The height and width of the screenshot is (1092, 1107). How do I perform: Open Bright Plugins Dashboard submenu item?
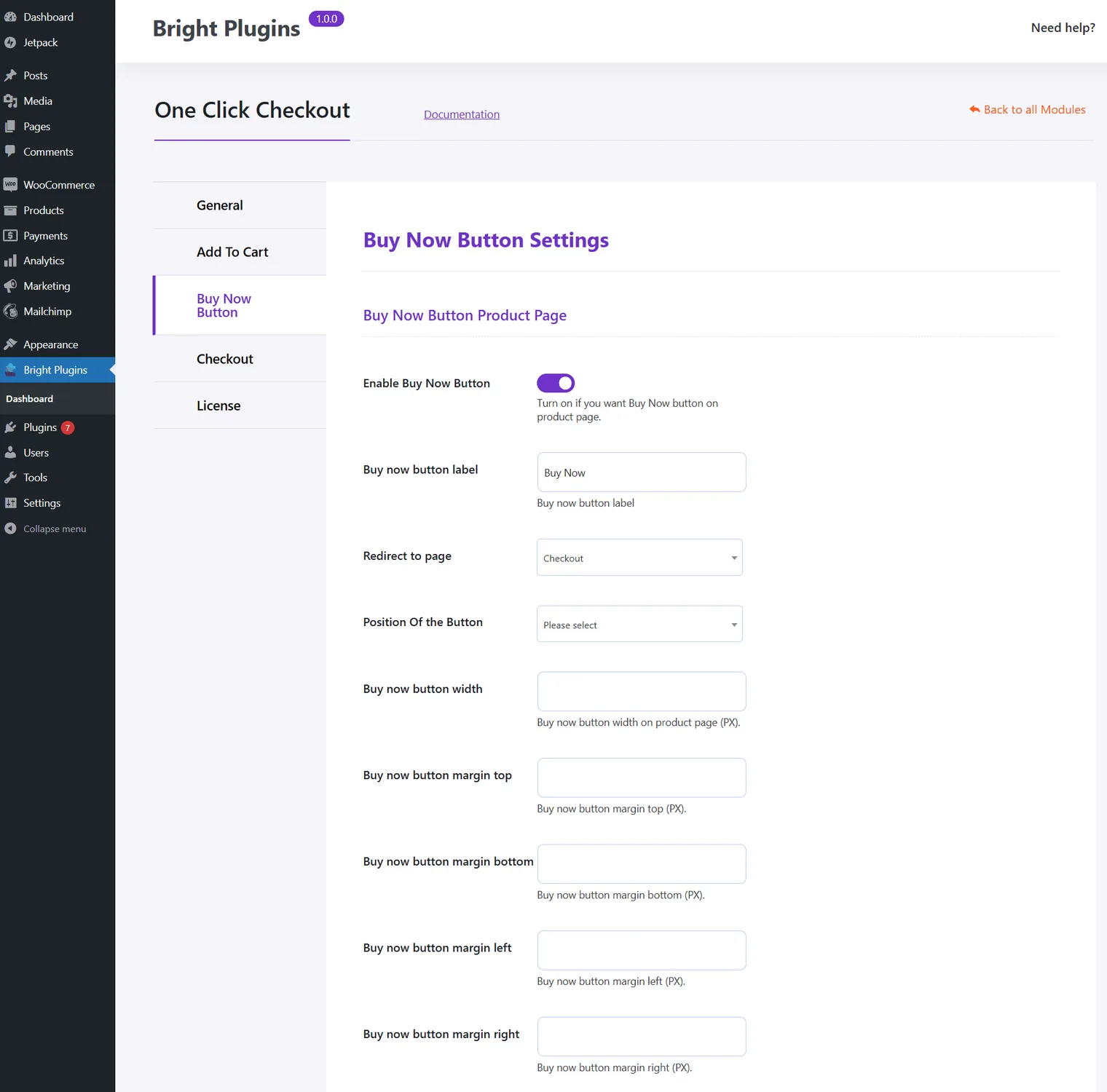coord(29,399)
